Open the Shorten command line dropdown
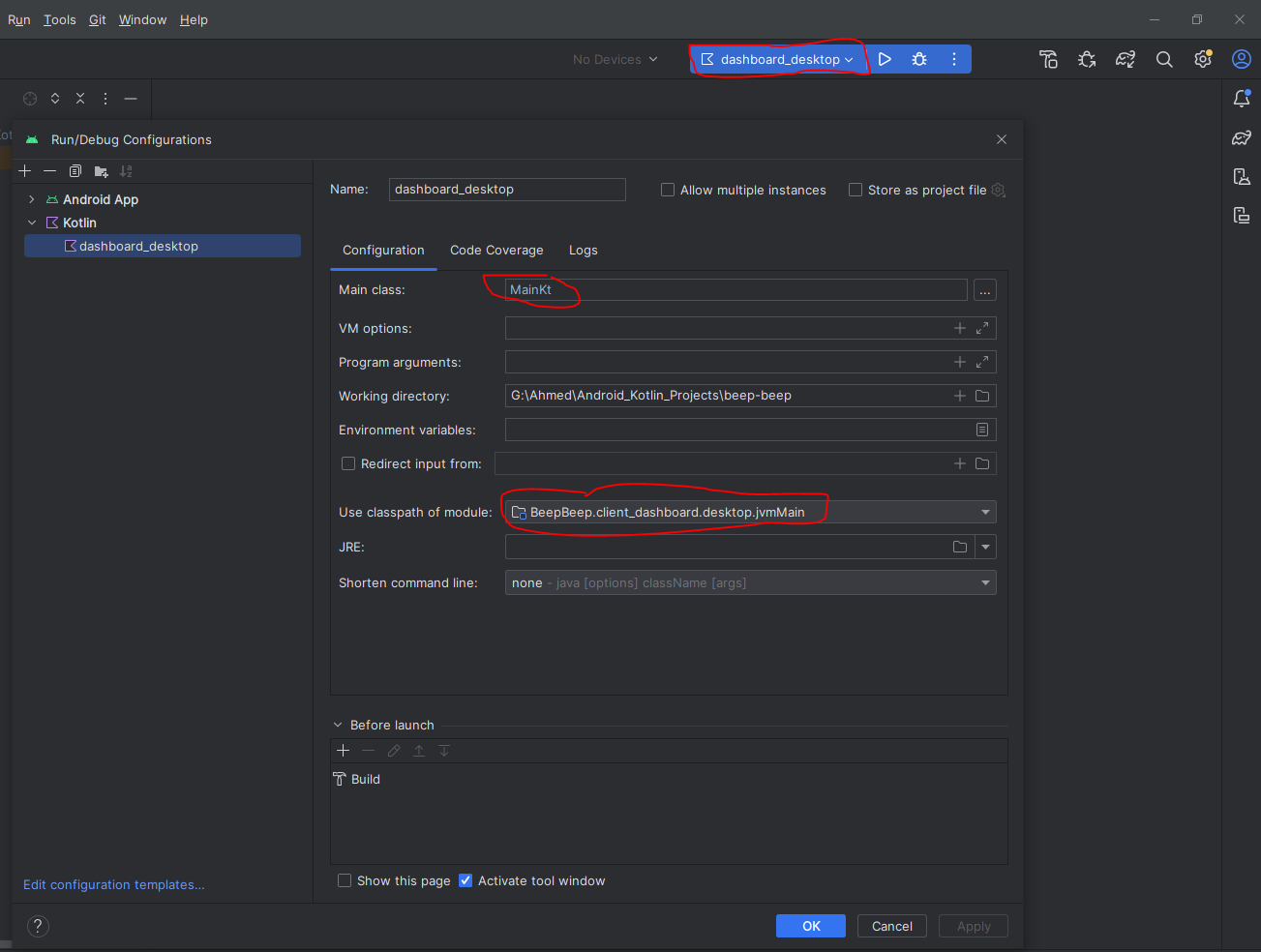Image resolution: width=1261 pixels, height=952 pixels. [x=984, y=582]
